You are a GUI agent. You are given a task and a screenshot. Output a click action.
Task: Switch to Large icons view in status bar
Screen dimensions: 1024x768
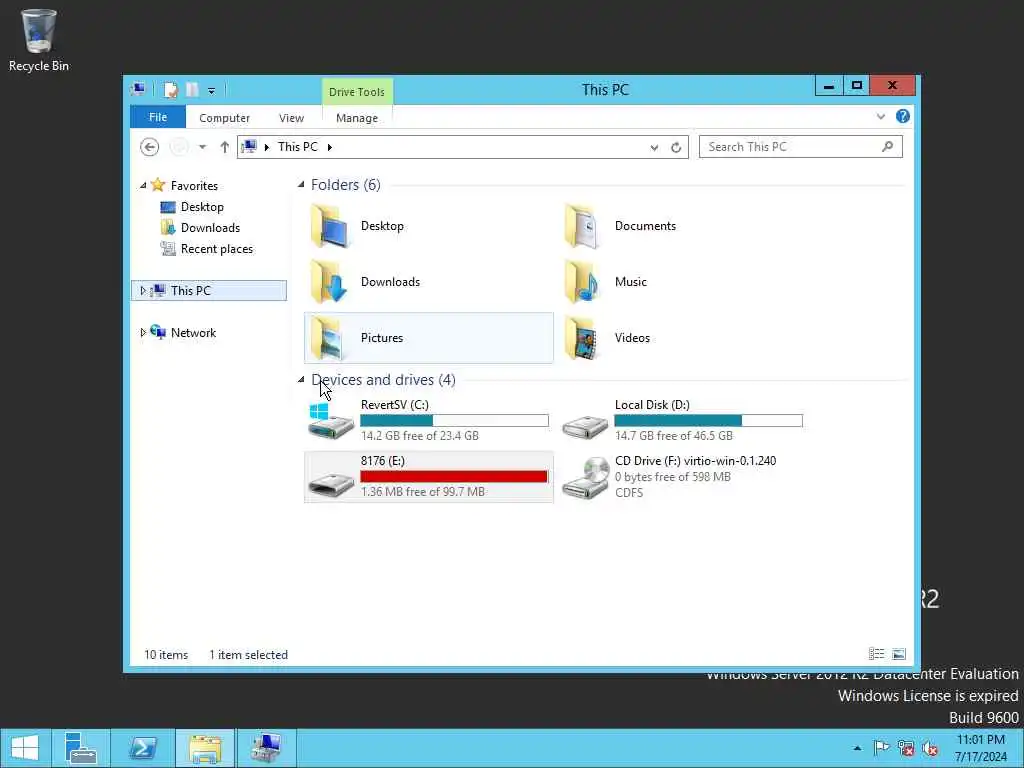click(899, 654)
